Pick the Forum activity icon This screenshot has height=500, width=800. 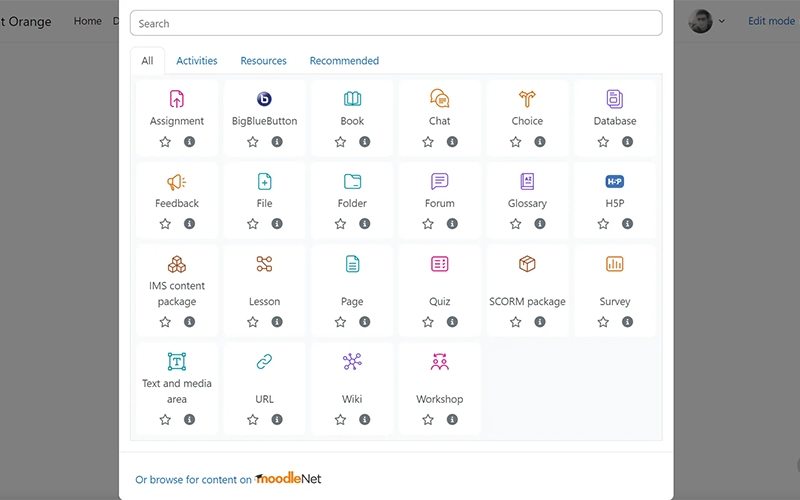[x=440, y=182]
